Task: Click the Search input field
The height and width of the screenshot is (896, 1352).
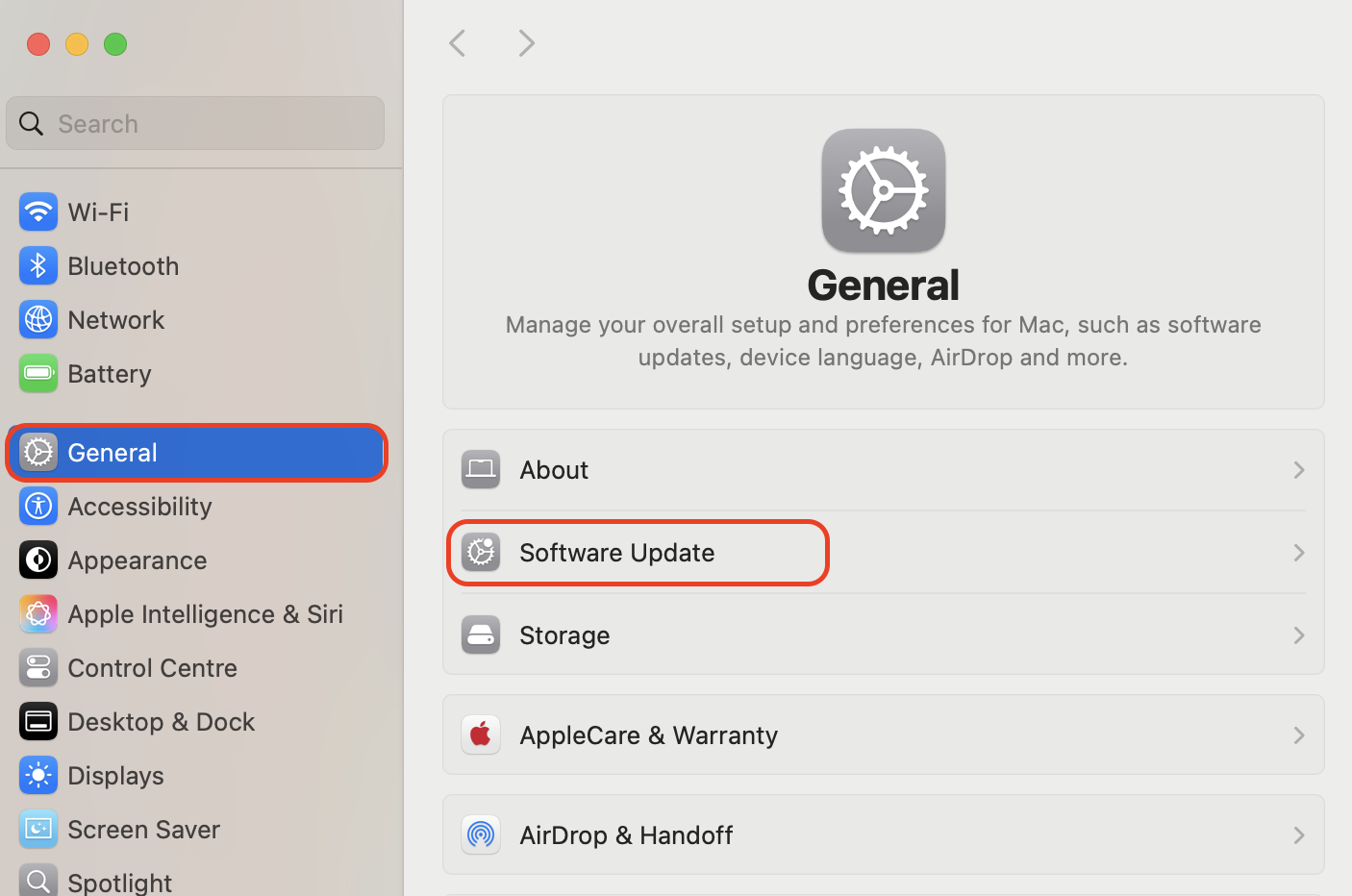Action: point(195,123)
